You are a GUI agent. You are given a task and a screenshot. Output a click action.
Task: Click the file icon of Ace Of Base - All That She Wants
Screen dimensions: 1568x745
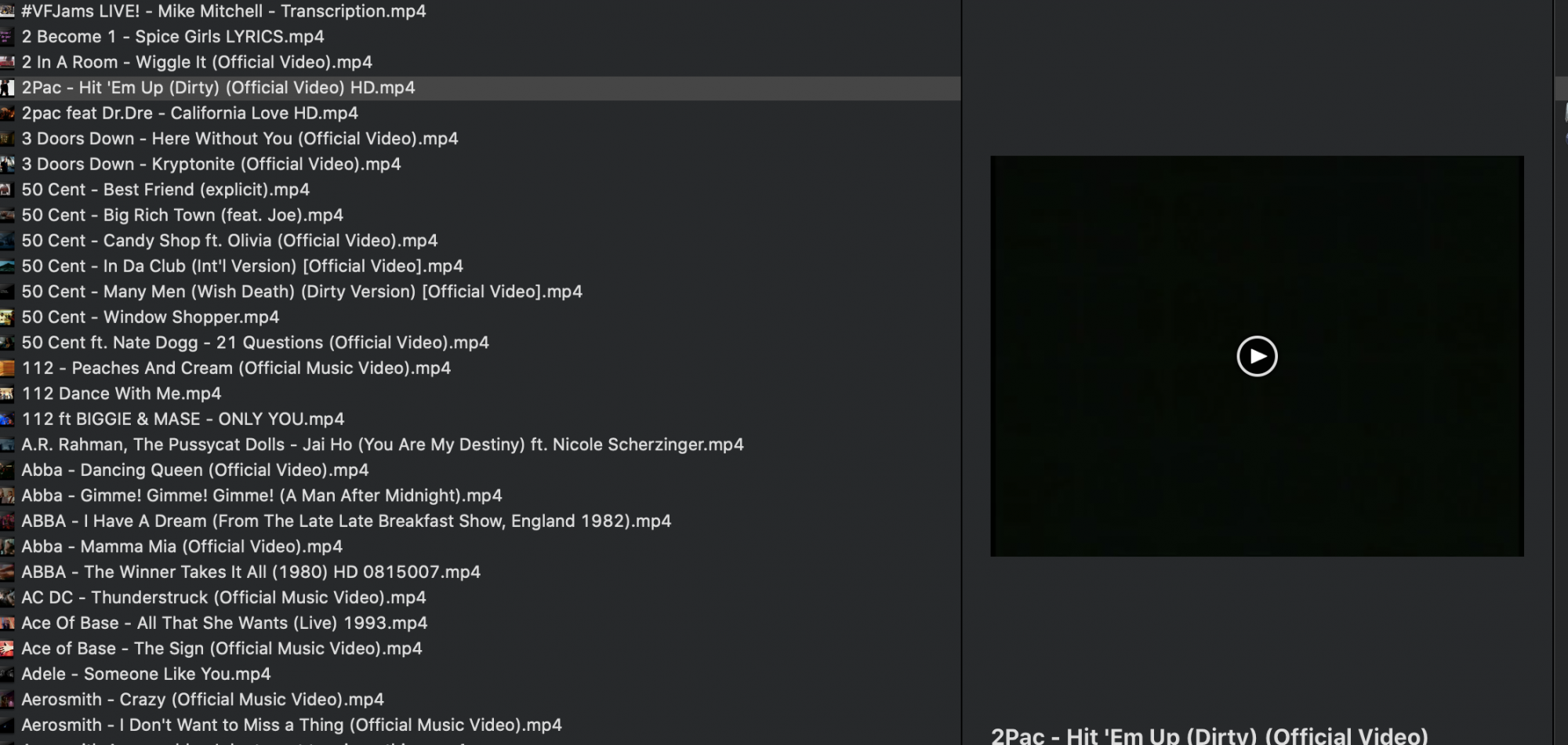click(x=7, y=623)
